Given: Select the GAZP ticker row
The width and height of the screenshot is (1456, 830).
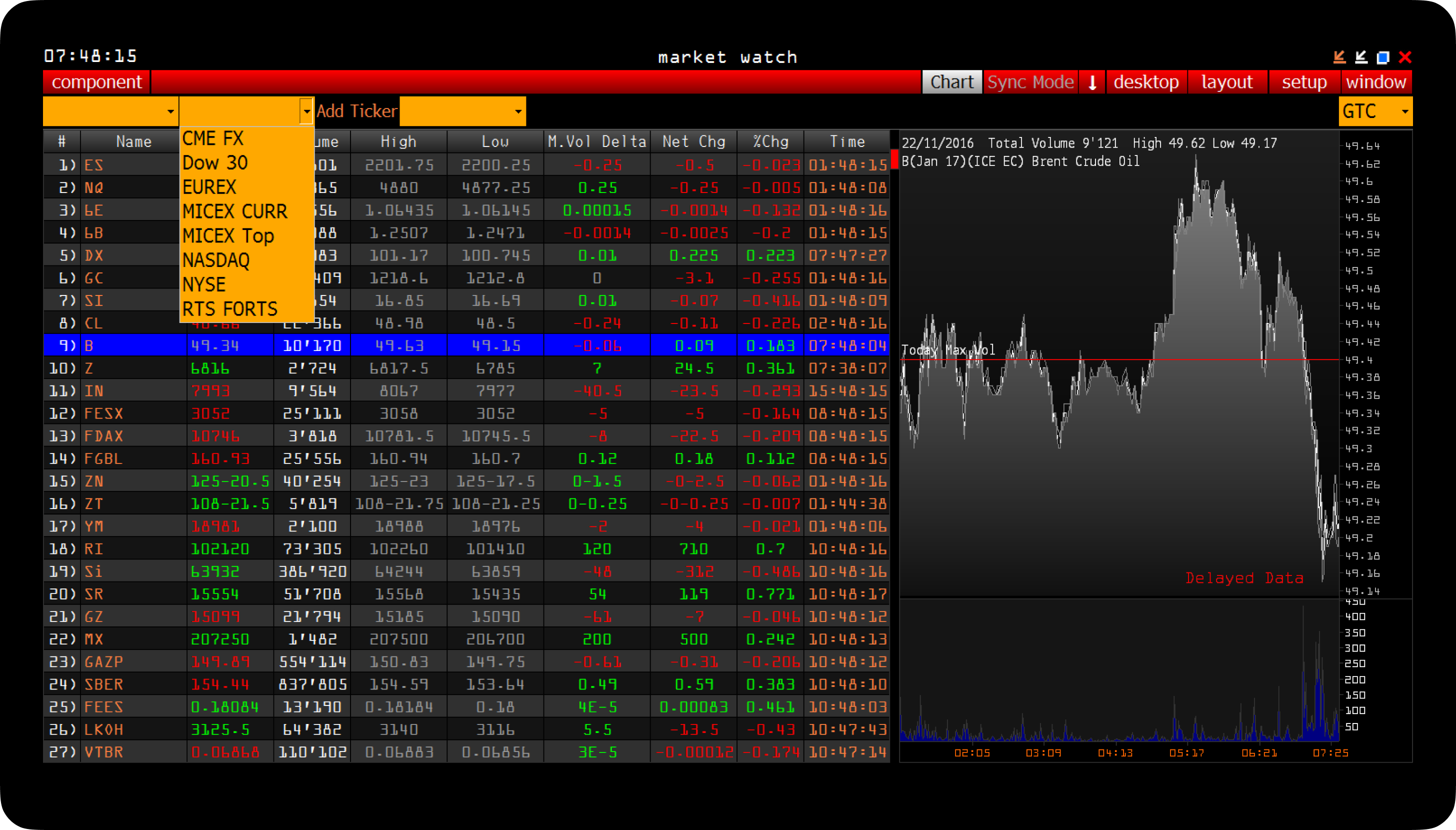Looking at the screenshot, I should pyautogui.click(x=466, y=662).
